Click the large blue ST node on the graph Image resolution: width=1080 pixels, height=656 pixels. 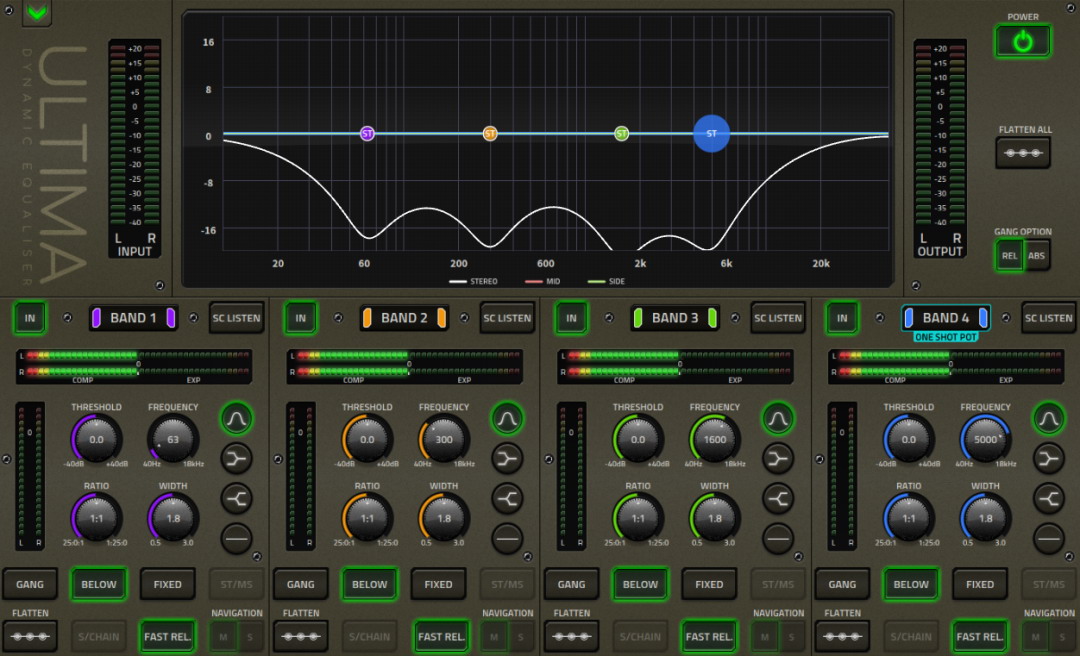[712, 133]
